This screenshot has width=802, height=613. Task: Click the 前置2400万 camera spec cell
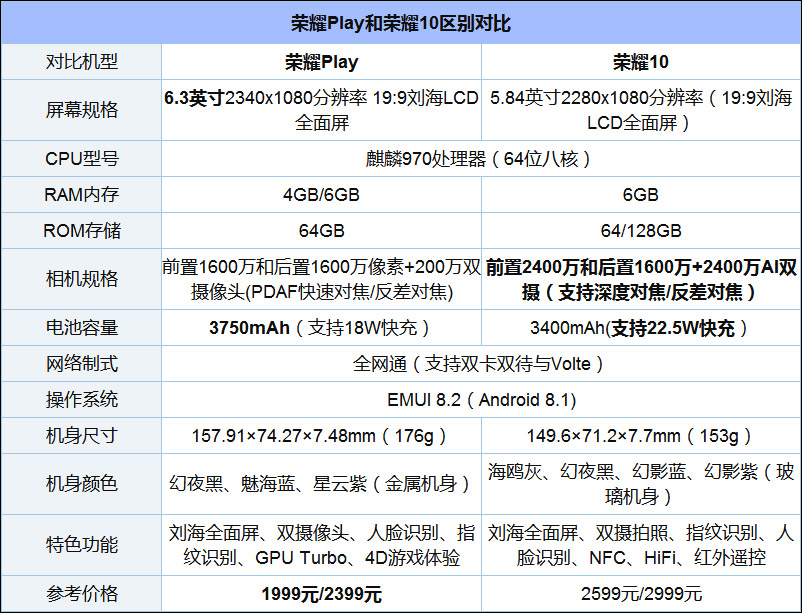click(641, 279)
